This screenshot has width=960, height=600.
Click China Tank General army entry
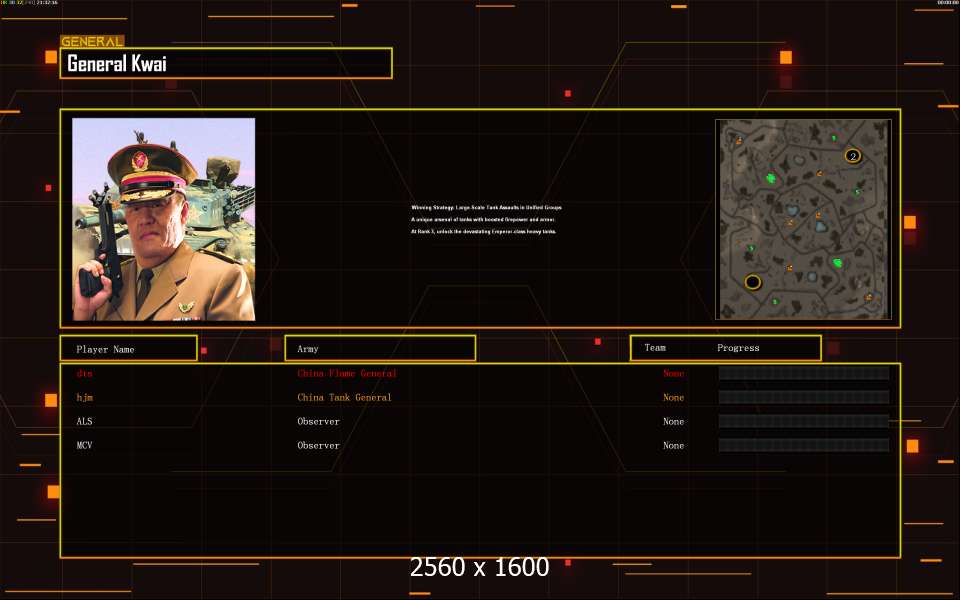[344, 397]
